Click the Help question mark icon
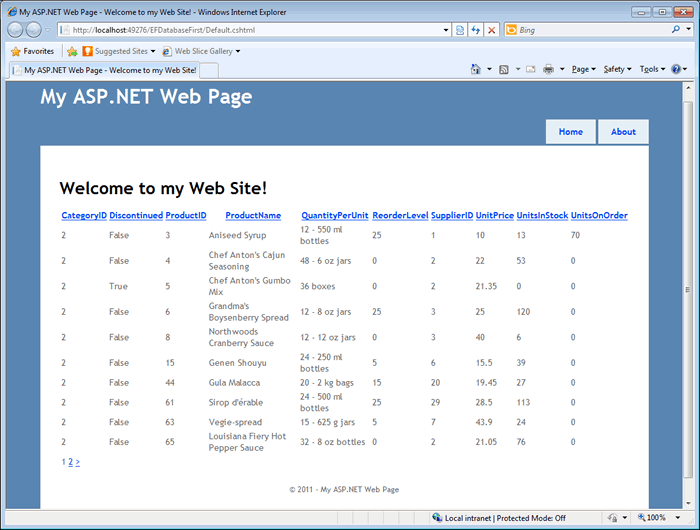This screenshot has width=700, height=530. click(x=676, y=69)
